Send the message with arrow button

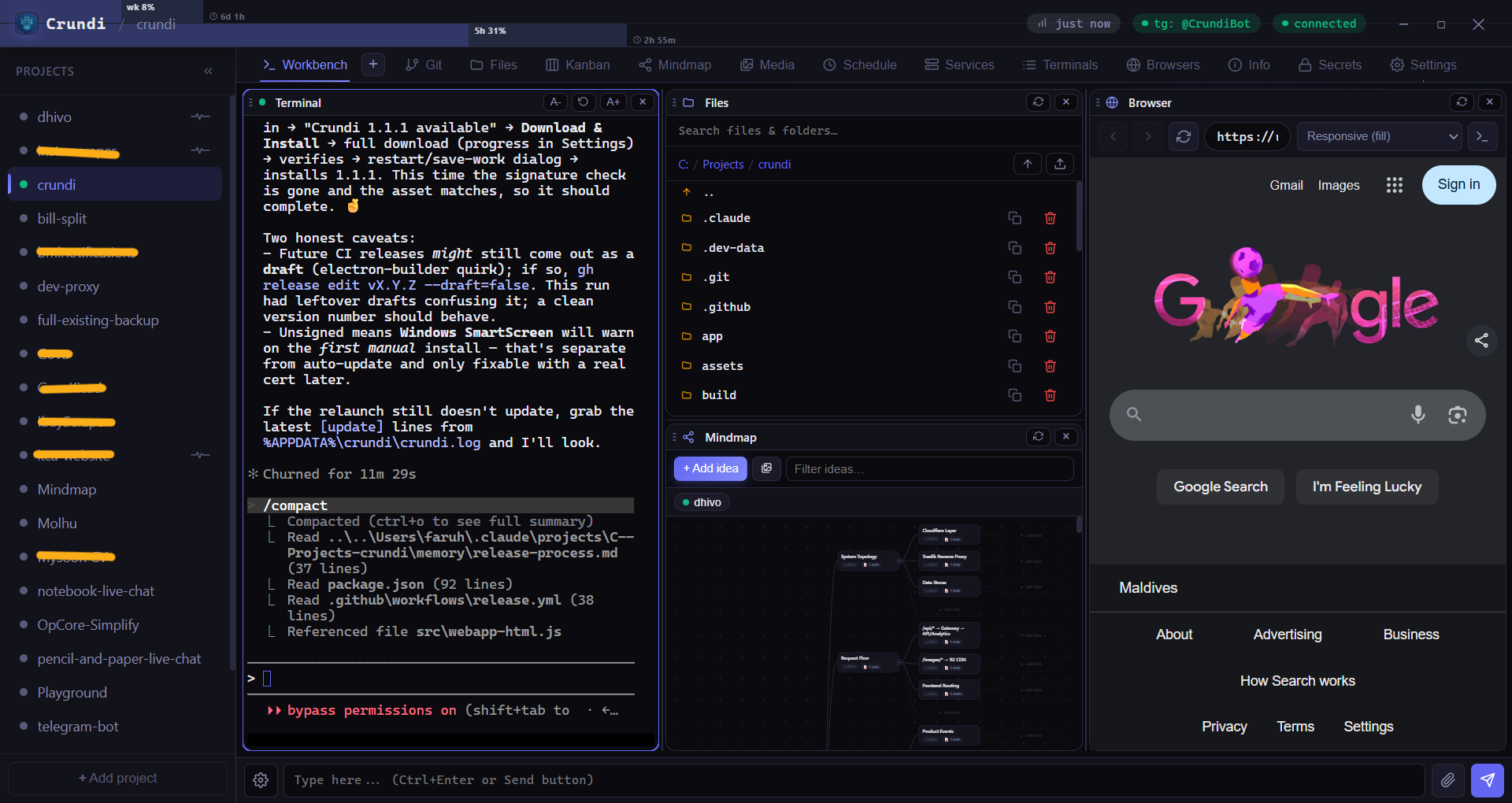1487,780
